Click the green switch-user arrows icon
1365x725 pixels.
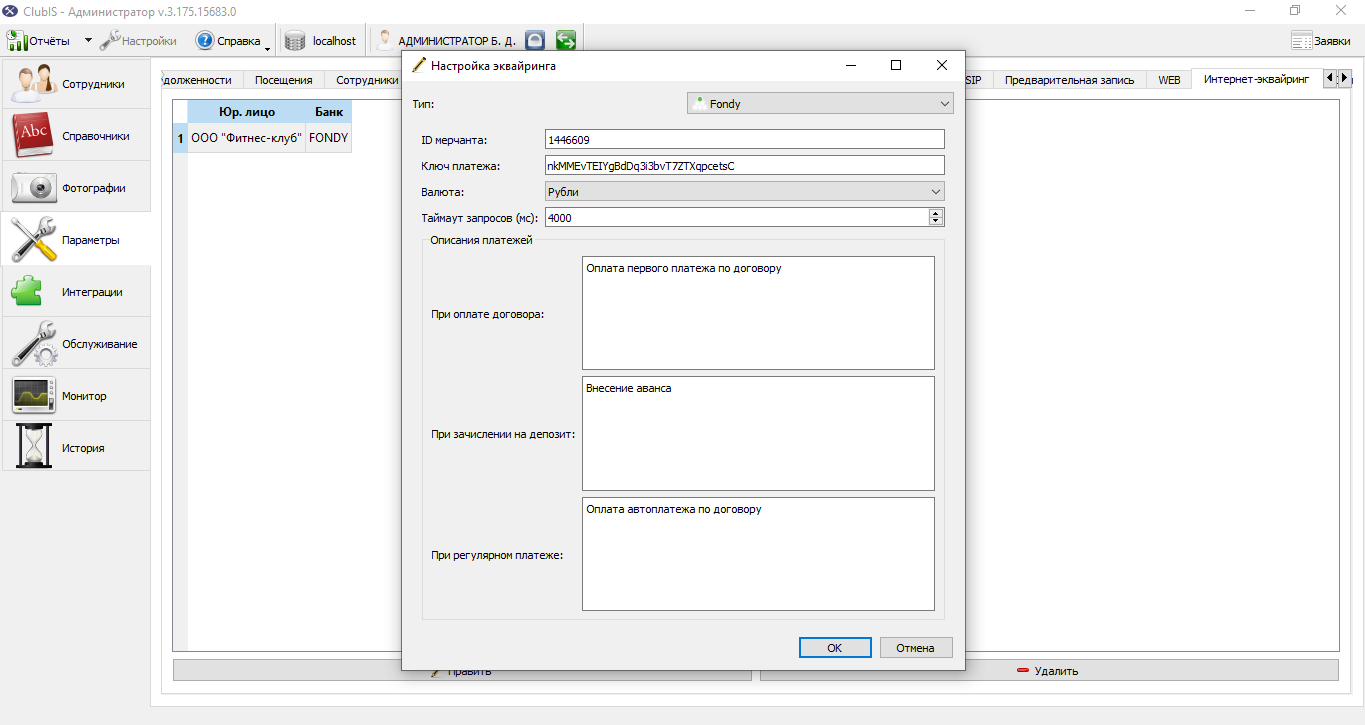[x=566, y=41]
